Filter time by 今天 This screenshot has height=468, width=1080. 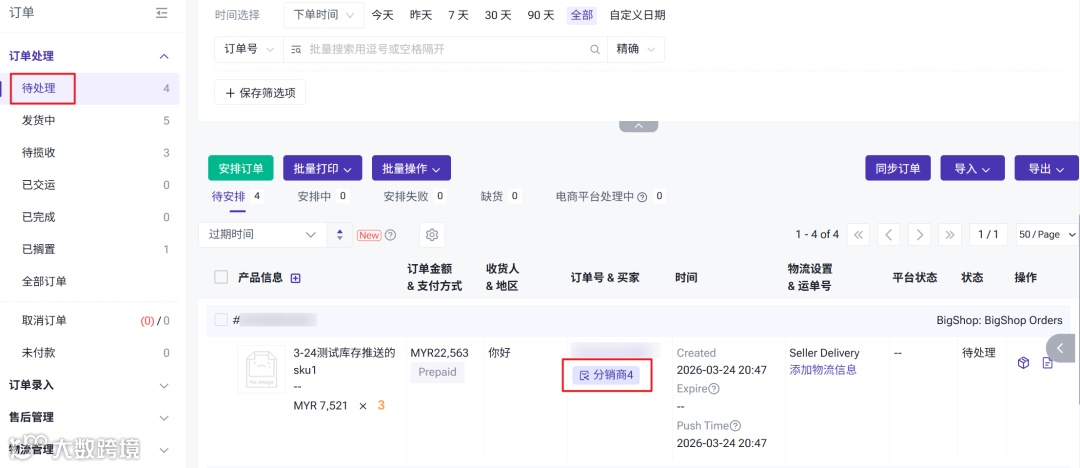click(382, 15)
